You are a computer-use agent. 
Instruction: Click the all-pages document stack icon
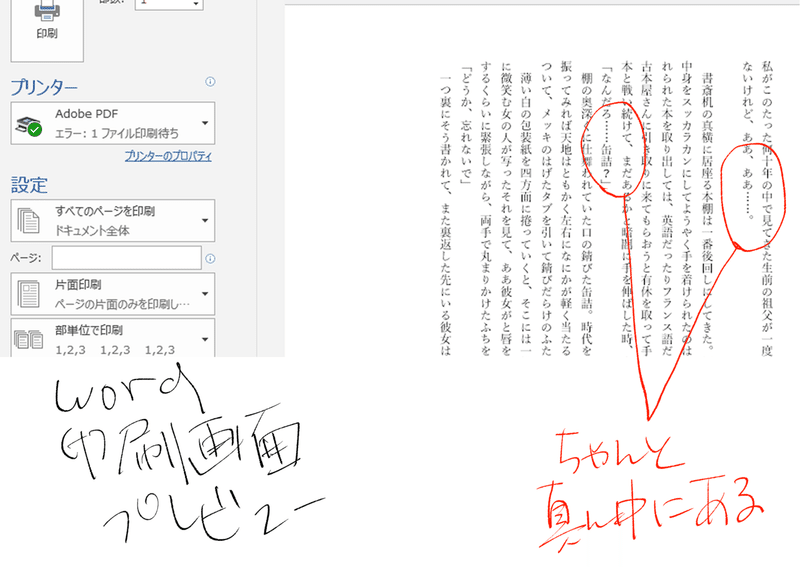coord(28,220)
